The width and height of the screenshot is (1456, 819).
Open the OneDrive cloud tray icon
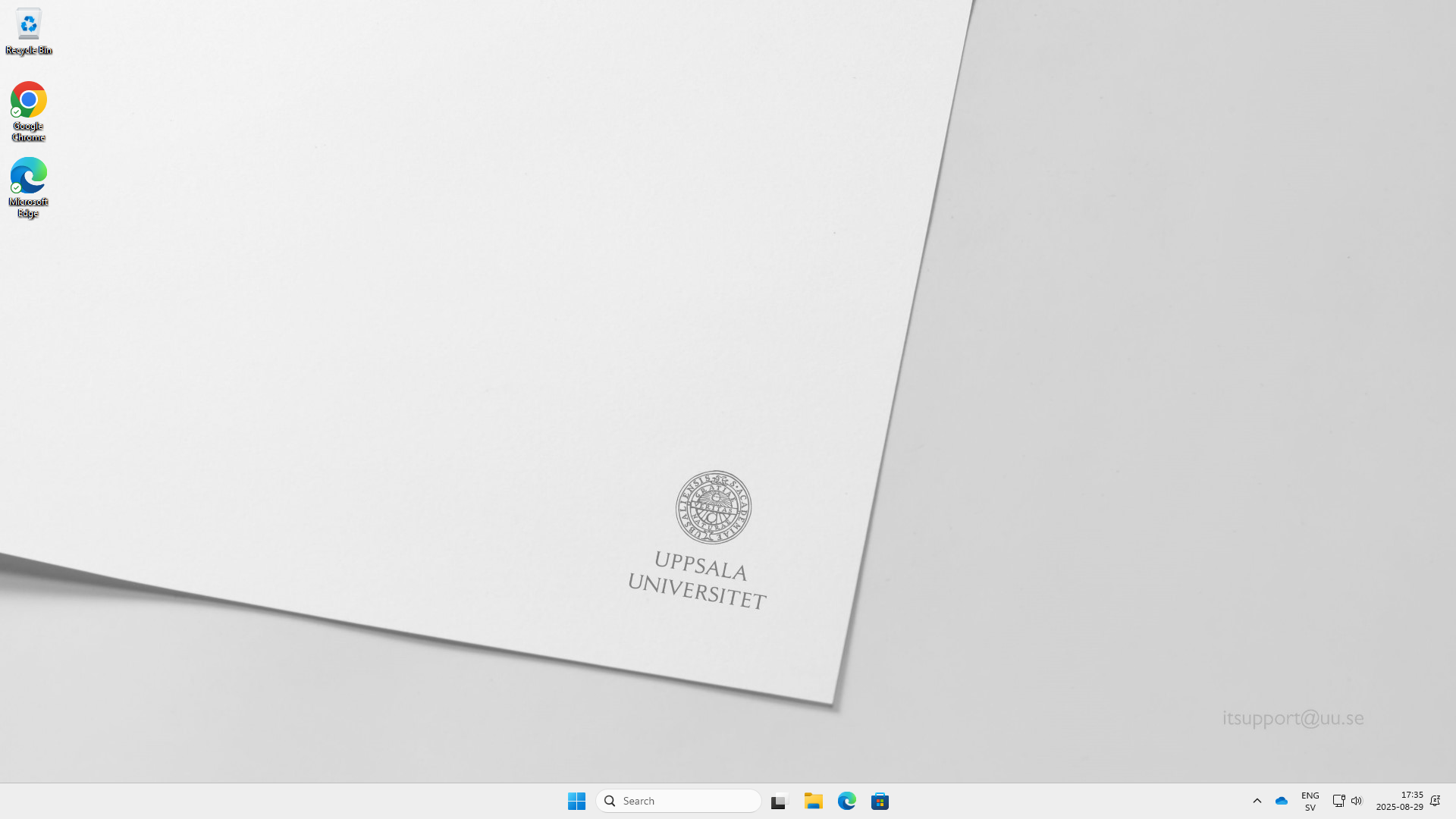click(1282, 801)
